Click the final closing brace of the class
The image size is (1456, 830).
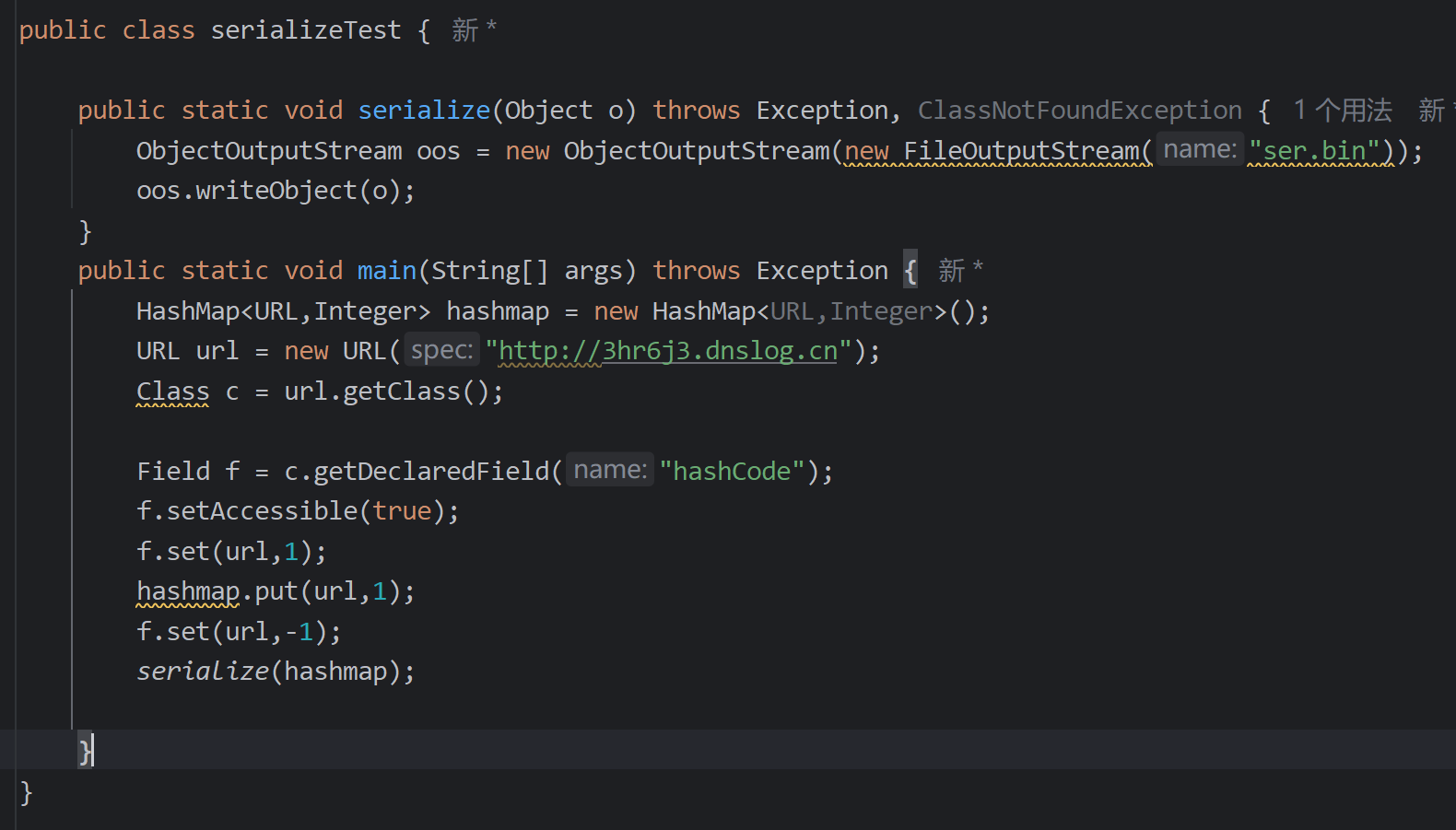coord(26,792)
